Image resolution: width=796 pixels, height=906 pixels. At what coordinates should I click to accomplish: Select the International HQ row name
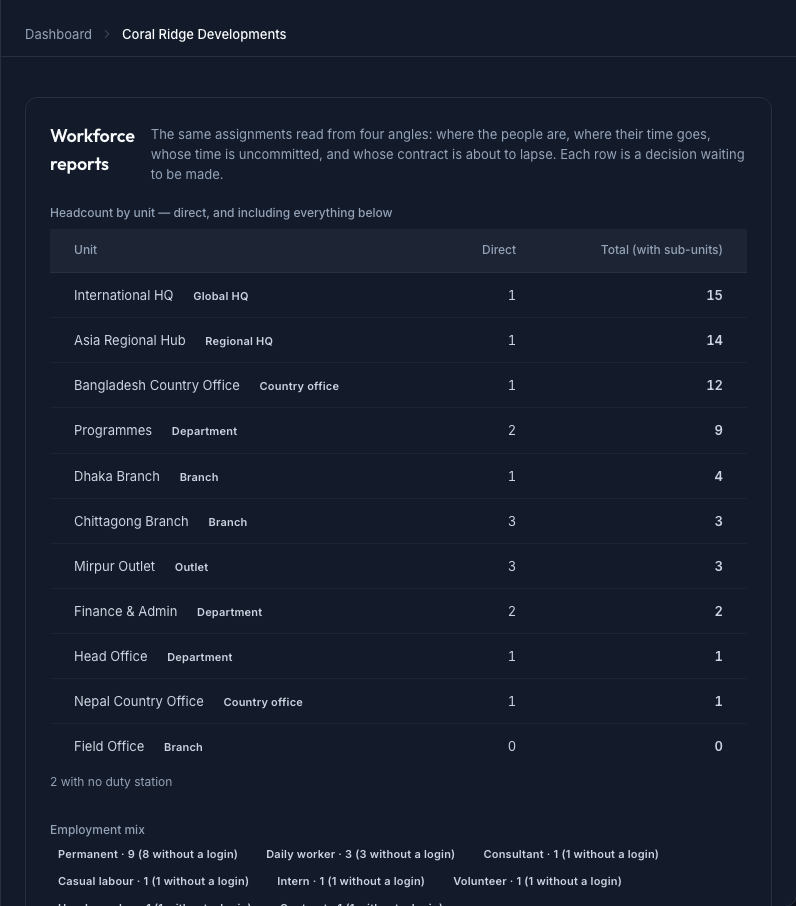[124, 295]
